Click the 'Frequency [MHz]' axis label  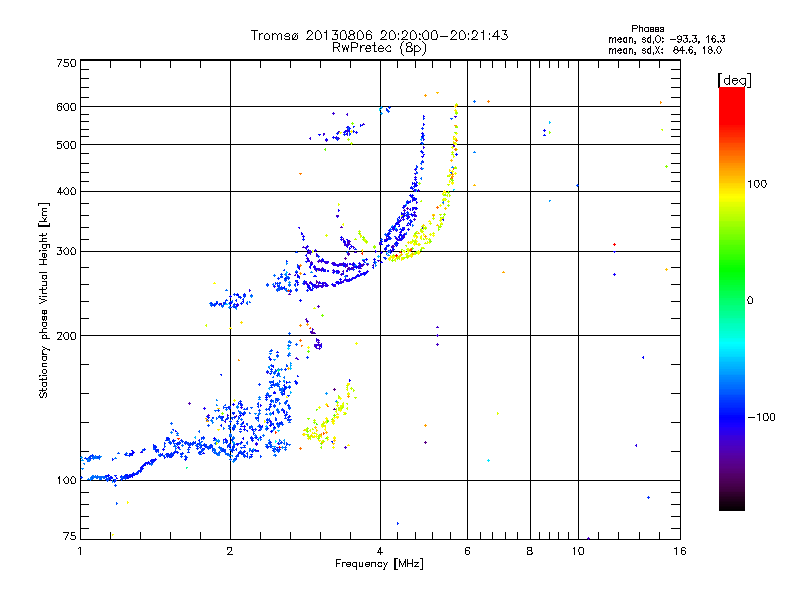(x=379, y=564)
